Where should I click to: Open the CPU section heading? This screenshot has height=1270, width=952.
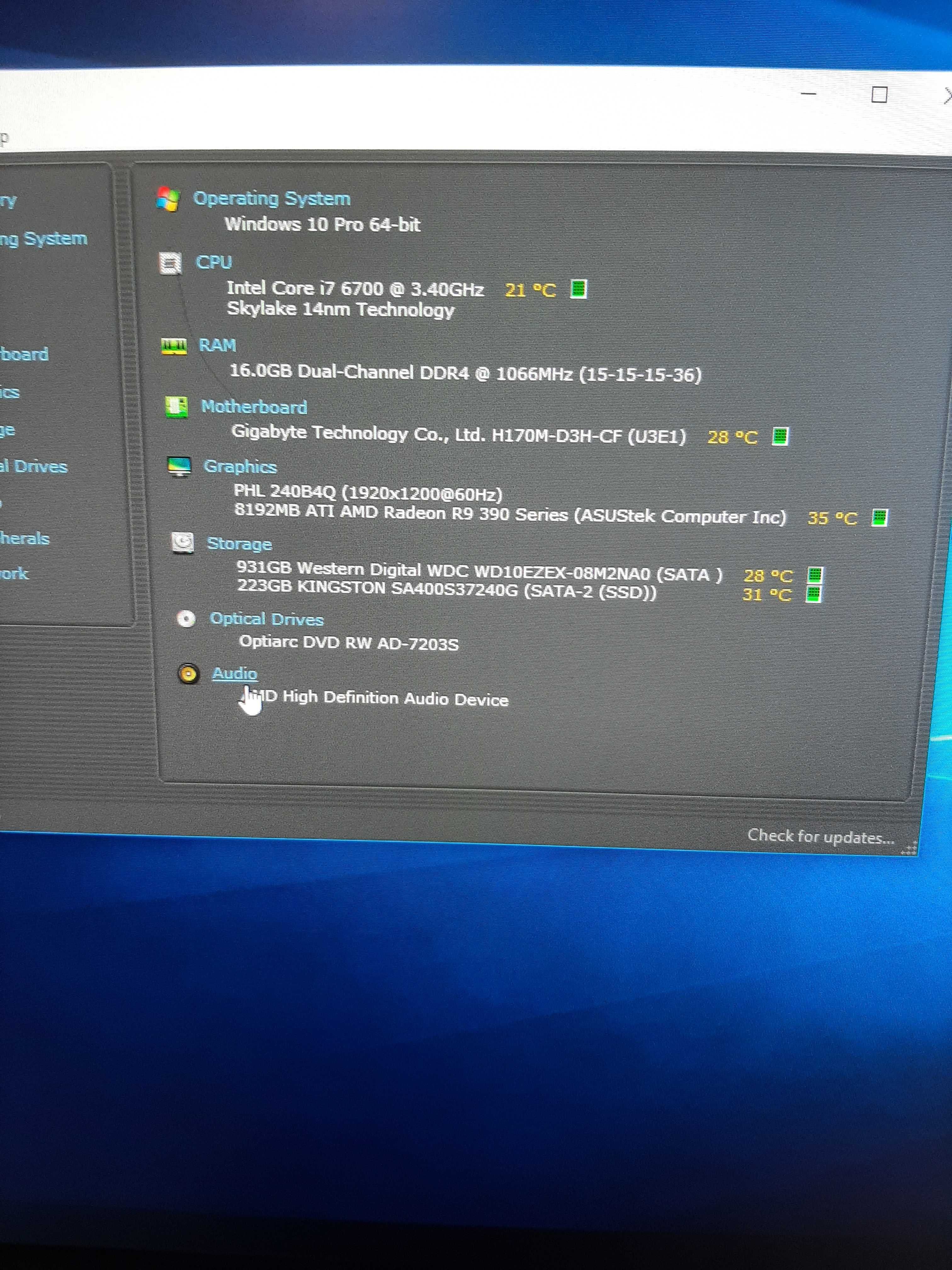point(213,262)
